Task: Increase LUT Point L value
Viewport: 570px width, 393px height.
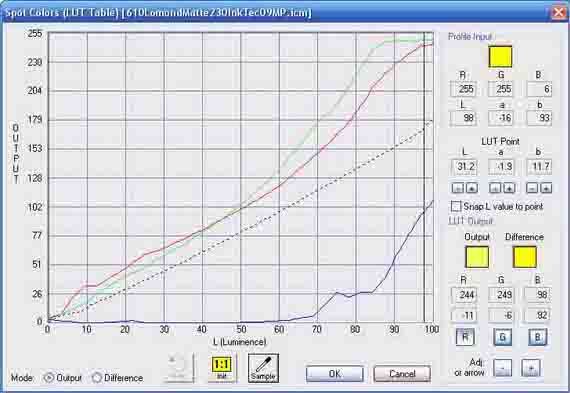Action: pos(471,188)
